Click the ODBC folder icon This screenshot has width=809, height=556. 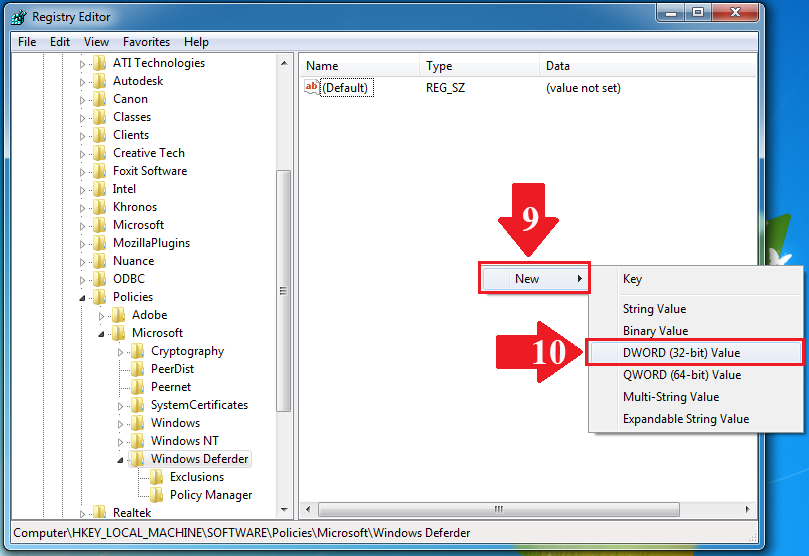pyautogui.click(x=100, y=279)
